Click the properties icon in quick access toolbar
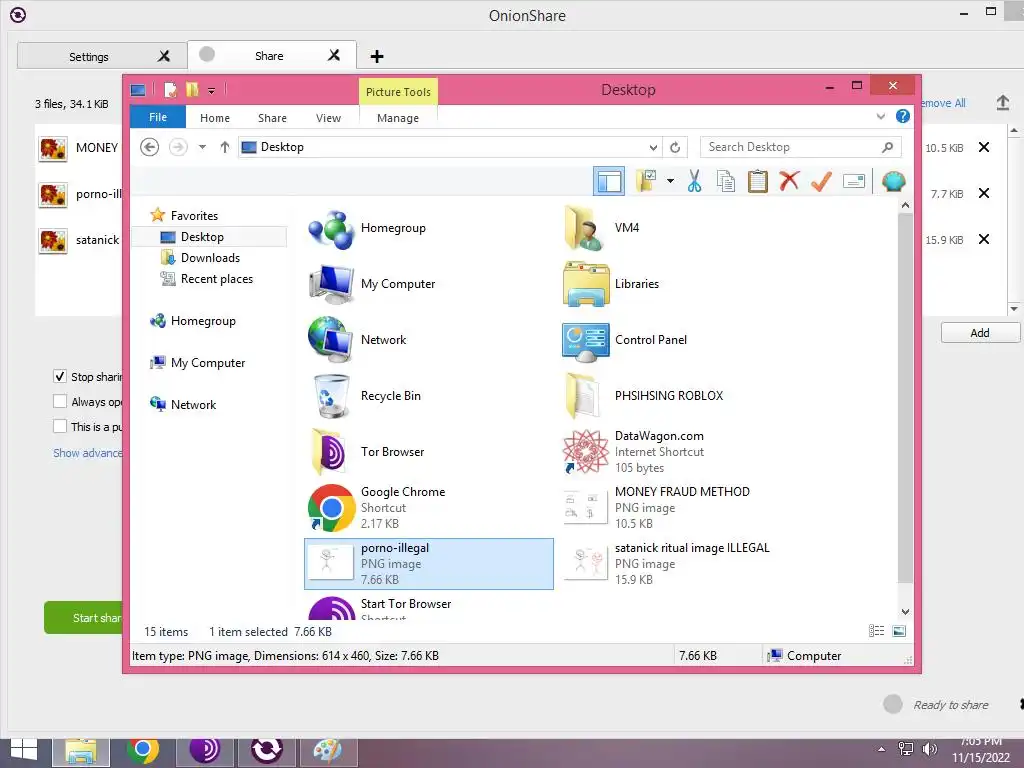 click(170, 90)
